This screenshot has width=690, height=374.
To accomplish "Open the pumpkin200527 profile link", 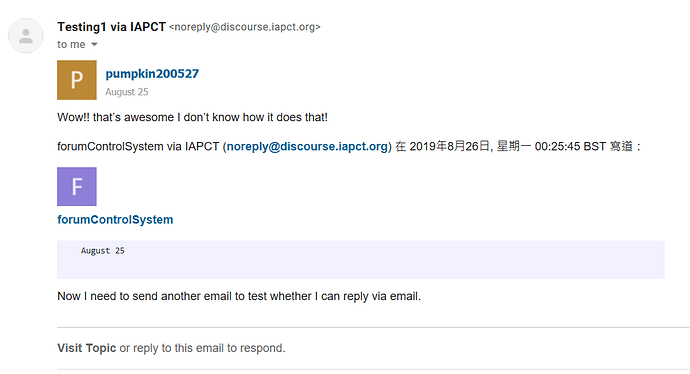I will tap(152, 73).
